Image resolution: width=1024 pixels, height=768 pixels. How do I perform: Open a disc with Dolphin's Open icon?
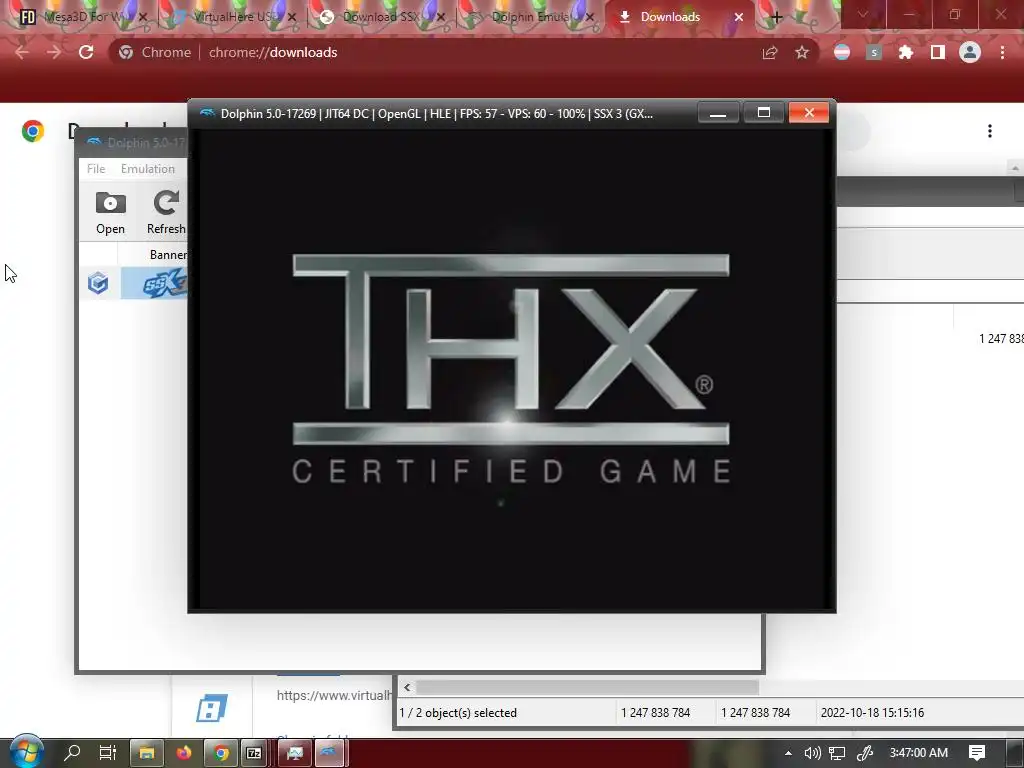click(110, 213)
